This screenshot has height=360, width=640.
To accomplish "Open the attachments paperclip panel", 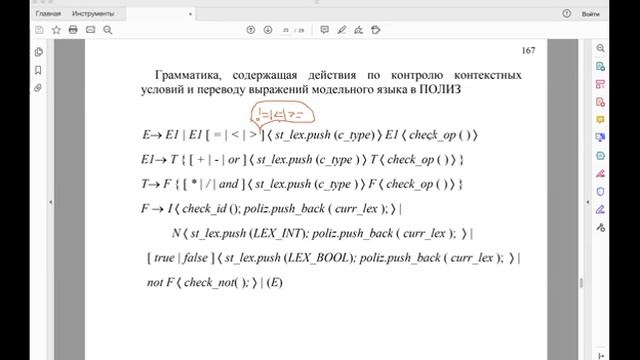I will 38,88.
